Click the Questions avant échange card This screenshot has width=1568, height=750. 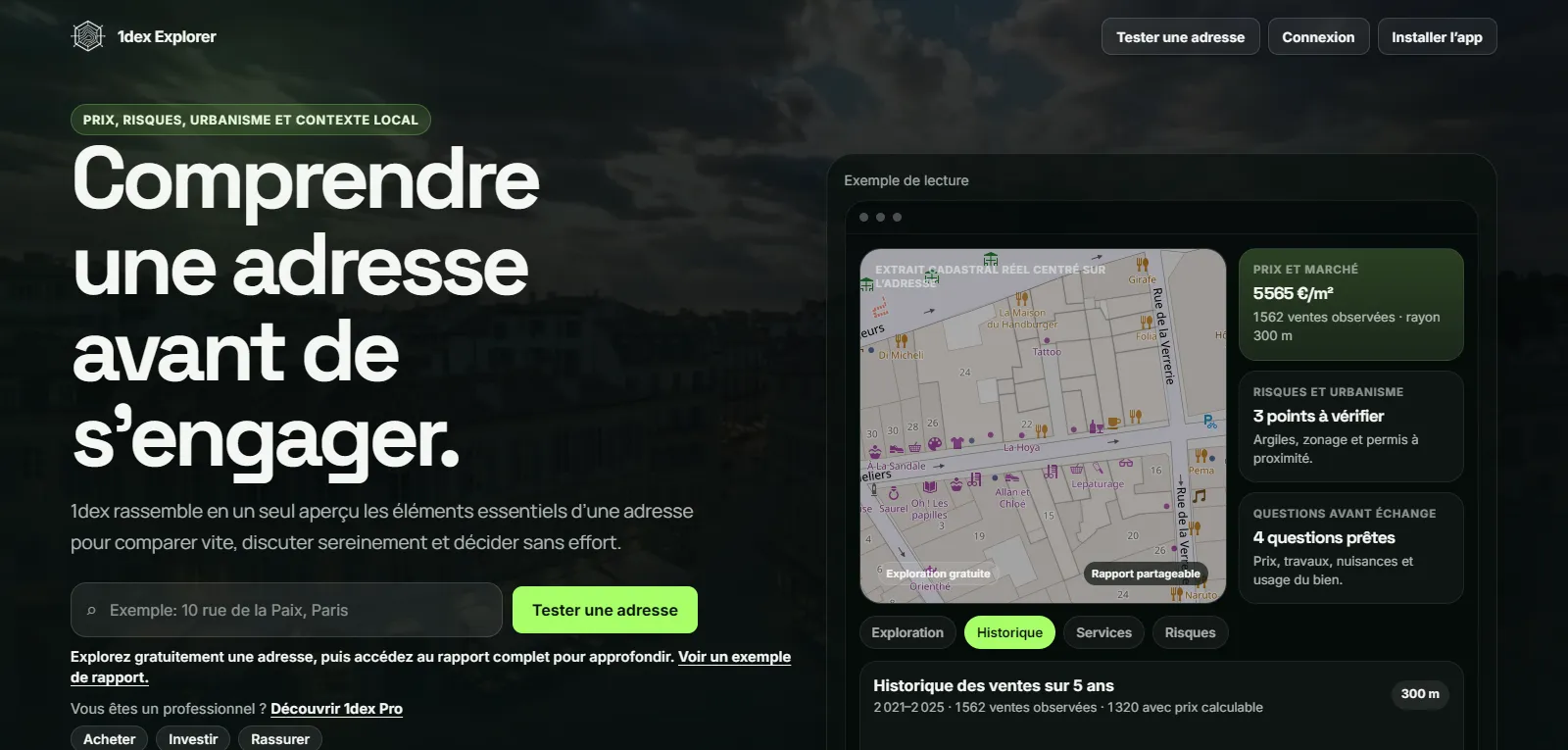[x=1350, y=548]
